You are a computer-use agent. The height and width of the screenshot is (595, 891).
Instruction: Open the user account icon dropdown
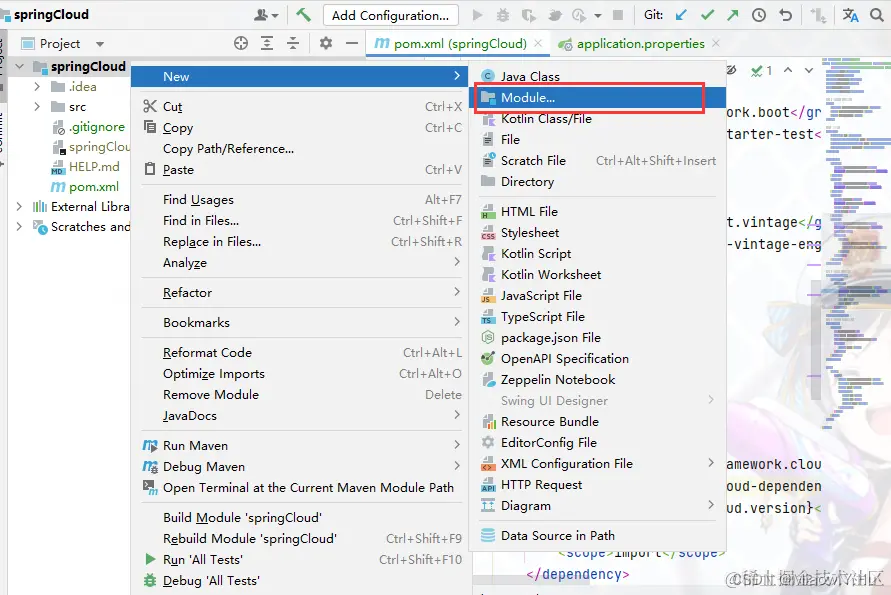[265, 15]
